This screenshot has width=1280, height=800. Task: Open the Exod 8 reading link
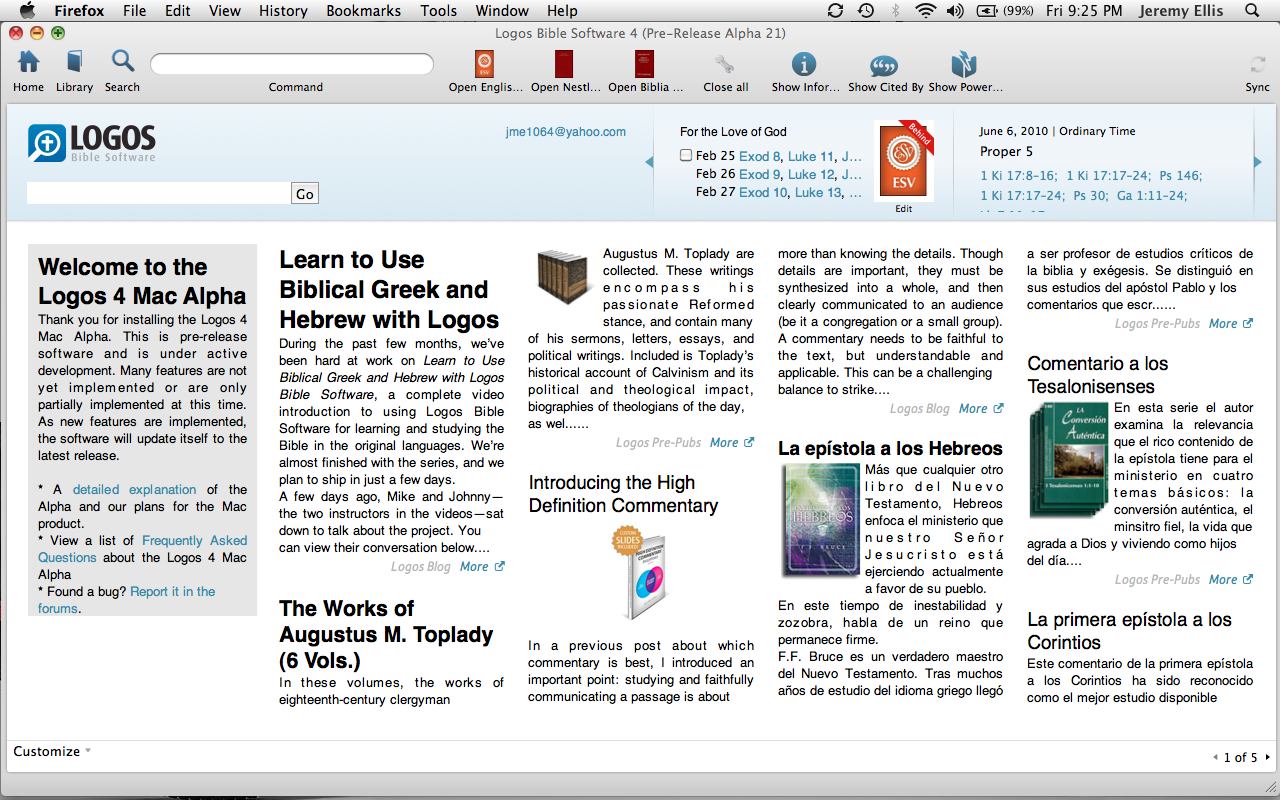[x=760, y=156]
